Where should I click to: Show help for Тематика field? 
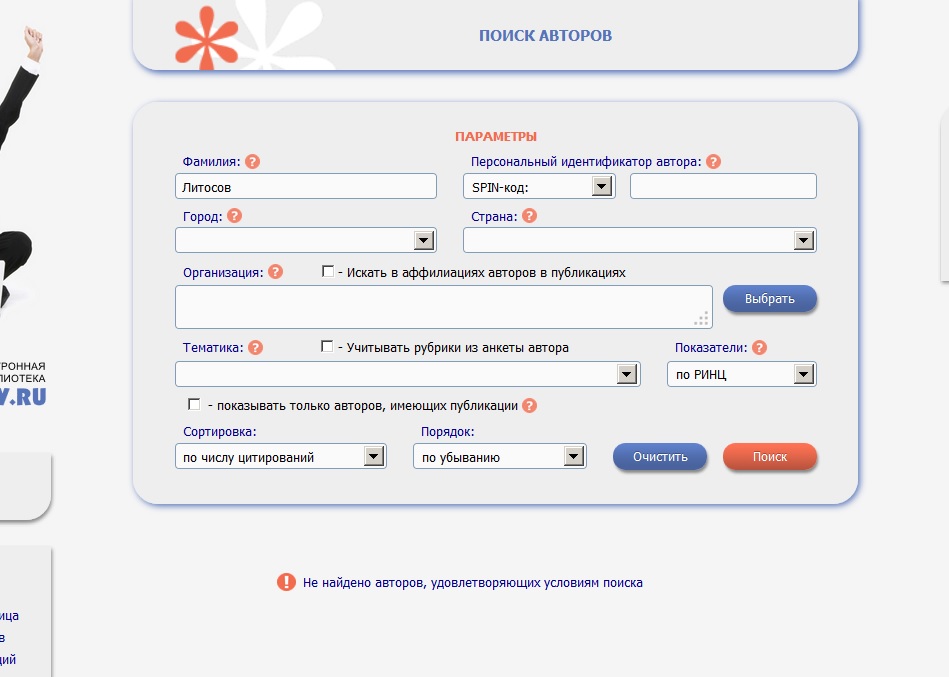(x=255, y=347)
